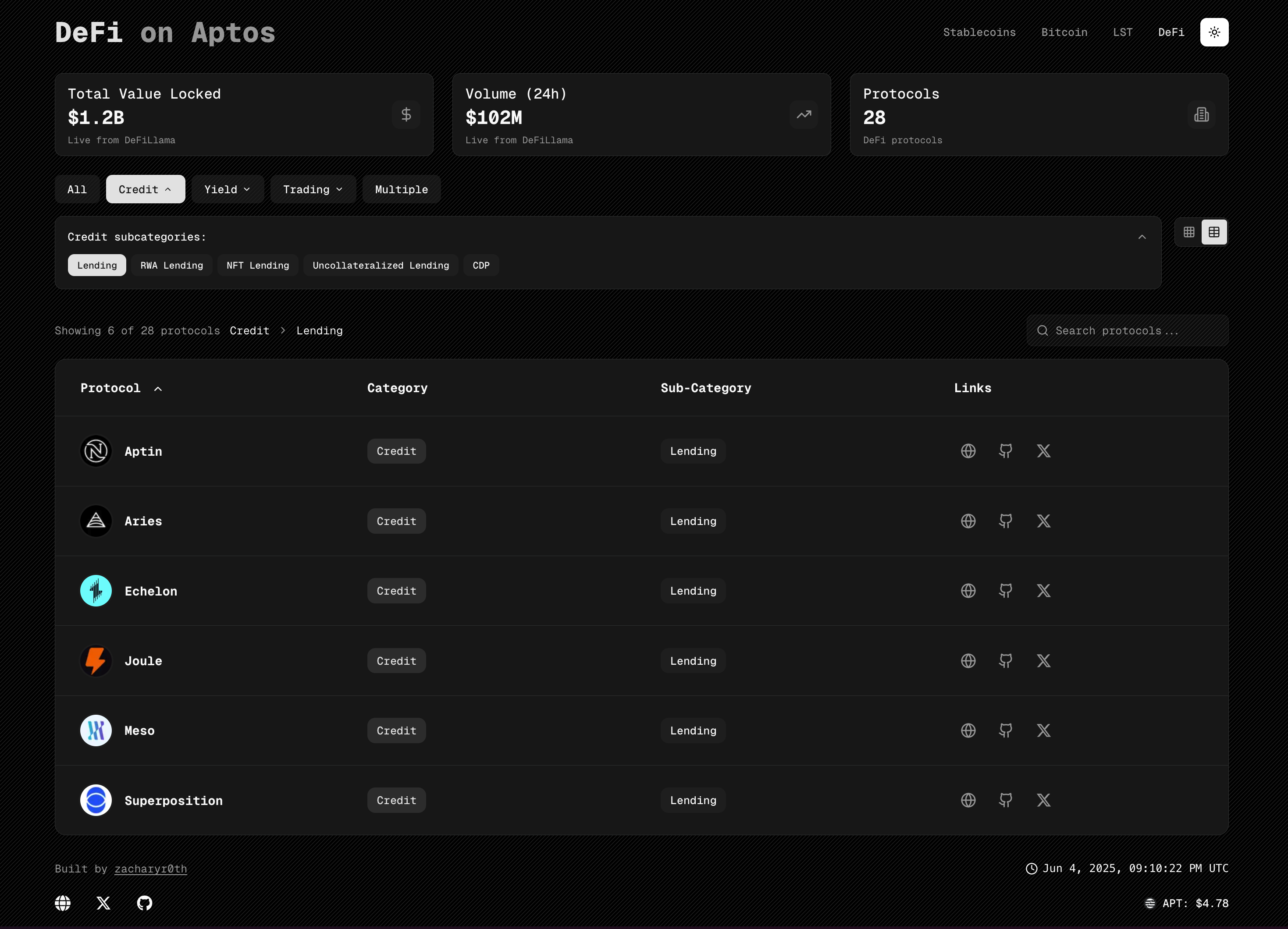The height and width of the screenshot is (929, 1288).
Task: Open Aptin website globe link
Action: tap(968, 451)
